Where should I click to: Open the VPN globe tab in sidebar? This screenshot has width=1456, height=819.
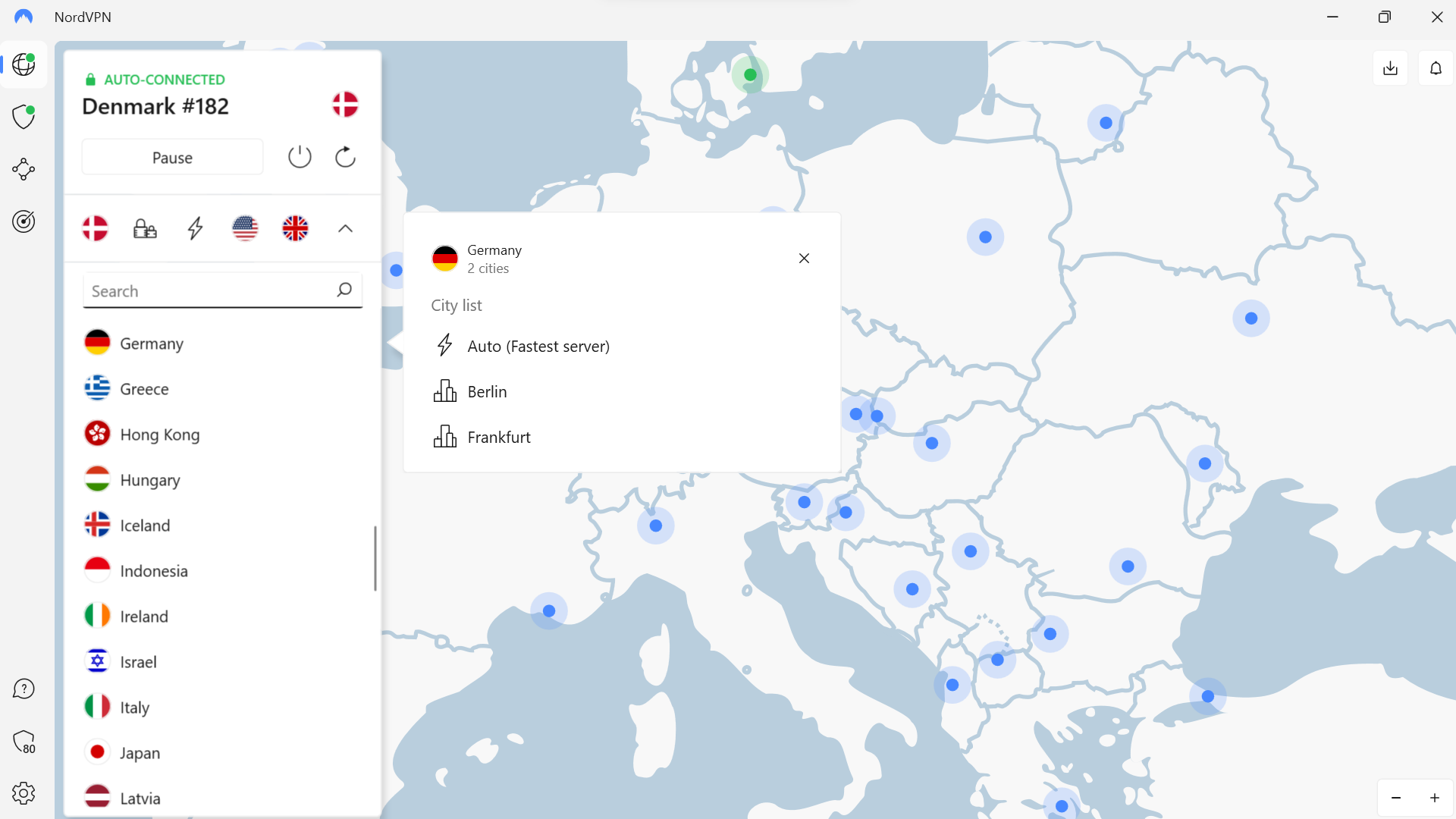tap(24, 64)
